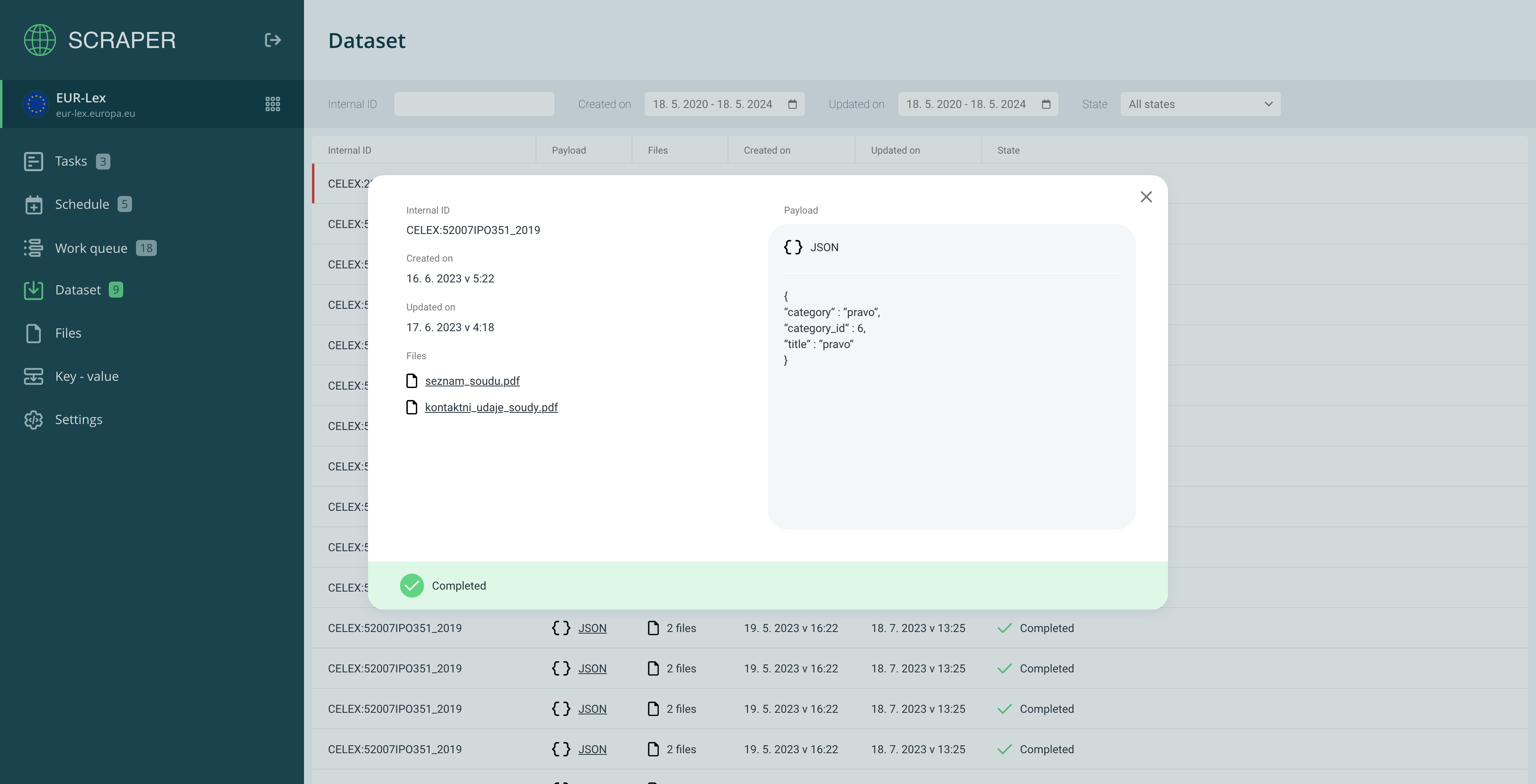Viewport: 1536px width, 784px height.
Task: Click the Work queue list icon
Action: click(x=33, y=248)
